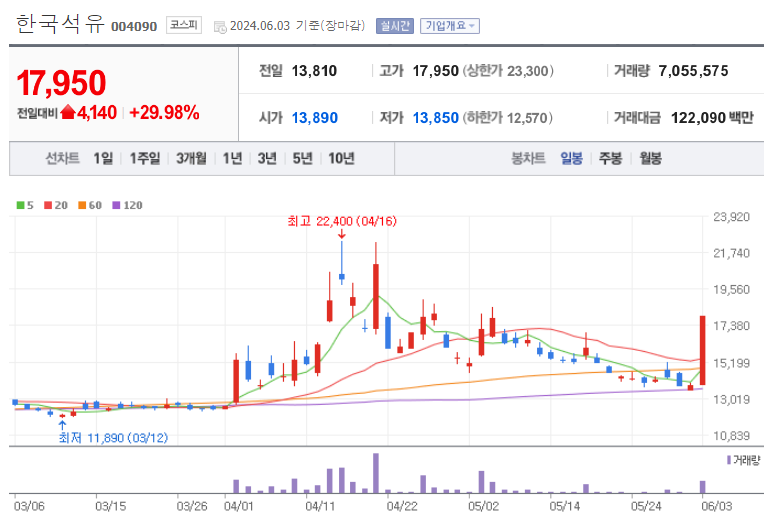Click the 코스피 market badge
Viewport: 764px width, 528px height.
coord(184,25)
